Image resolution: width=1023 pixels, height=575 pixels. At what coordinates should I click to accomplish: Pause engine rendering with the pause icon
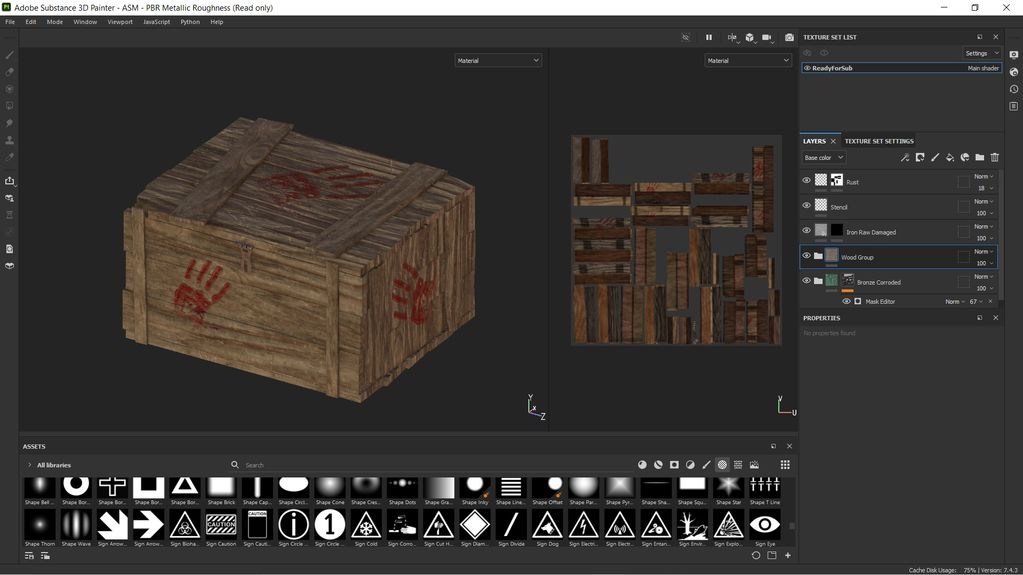tap(709, 37)
